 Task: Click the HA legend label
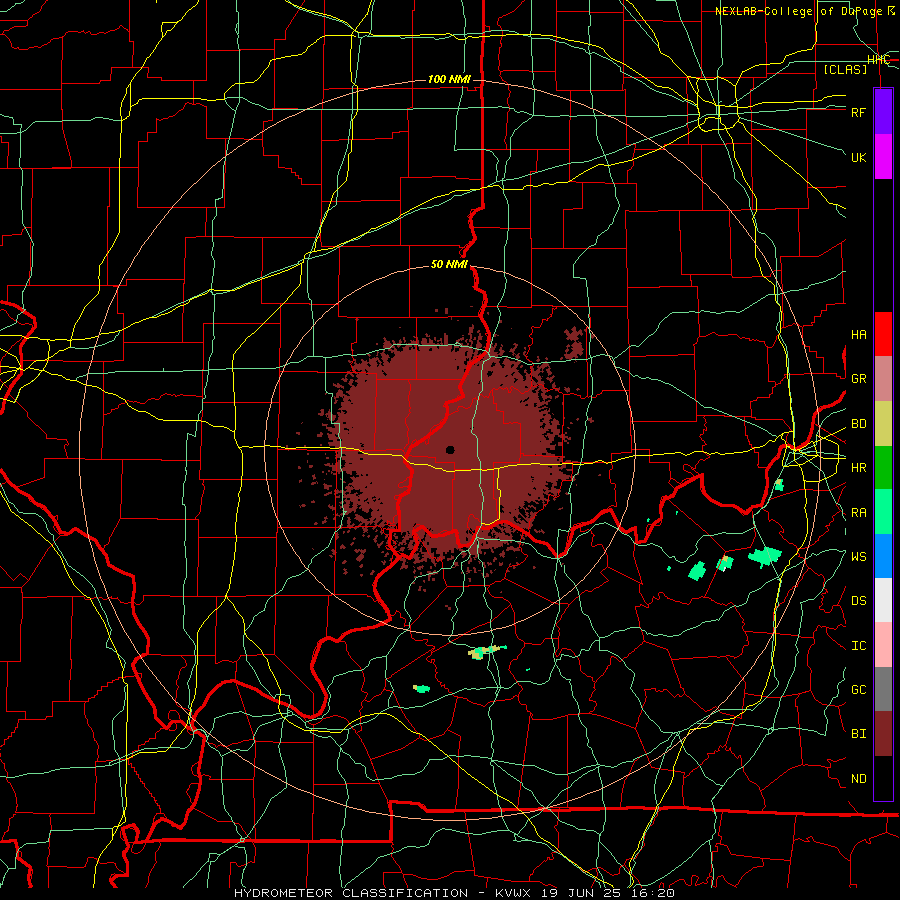859,335
